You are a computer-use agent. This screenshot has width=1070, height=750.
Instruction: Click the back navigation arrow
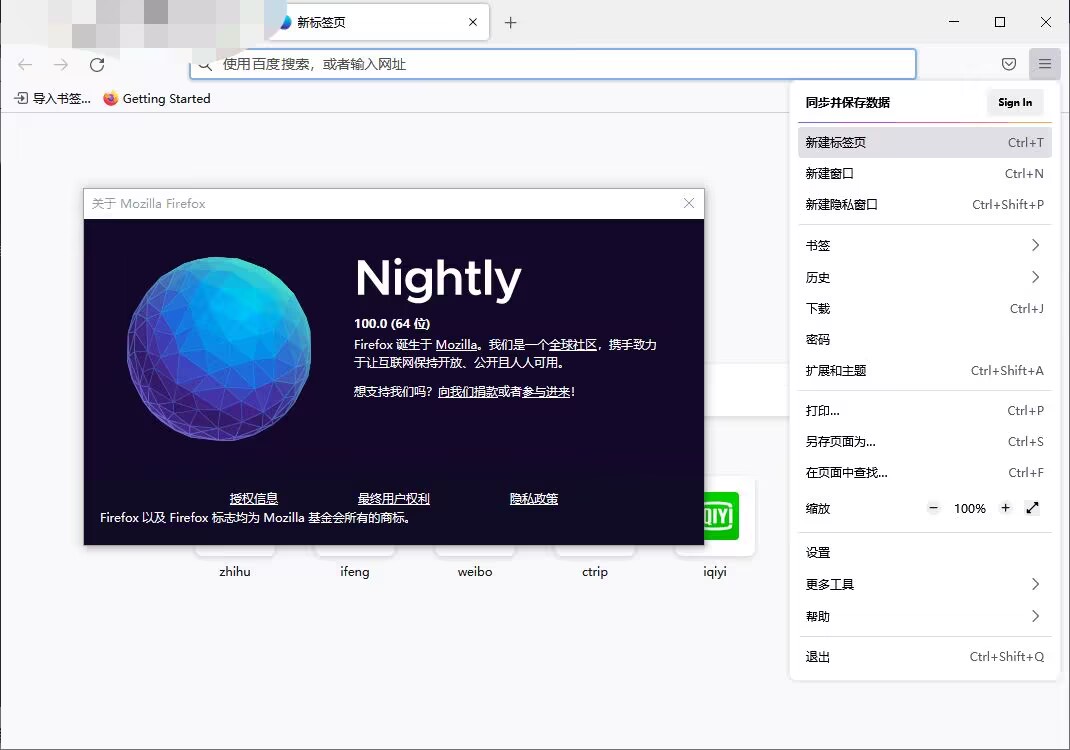24,64
